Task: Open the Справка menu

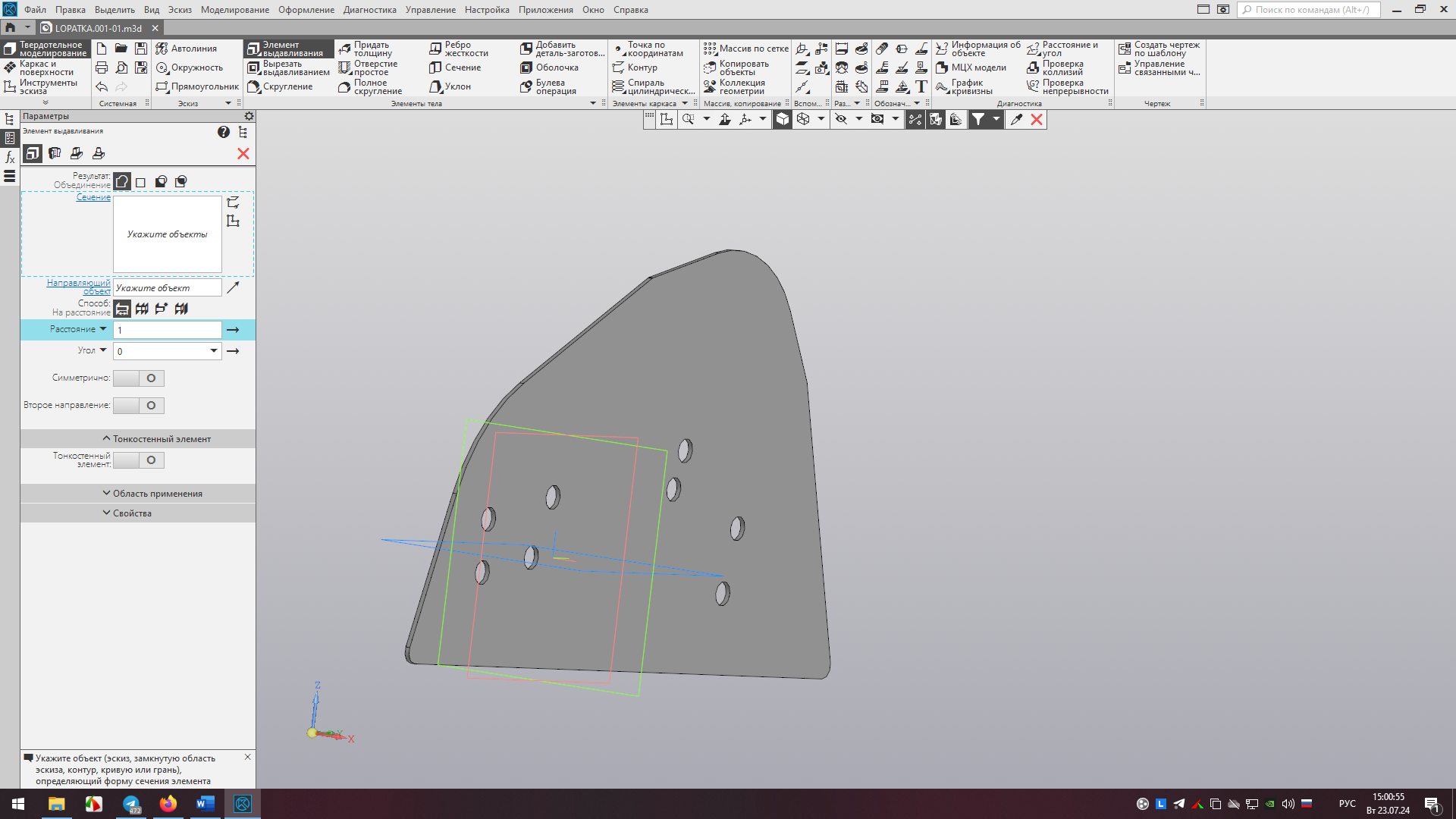Action: 631,10
